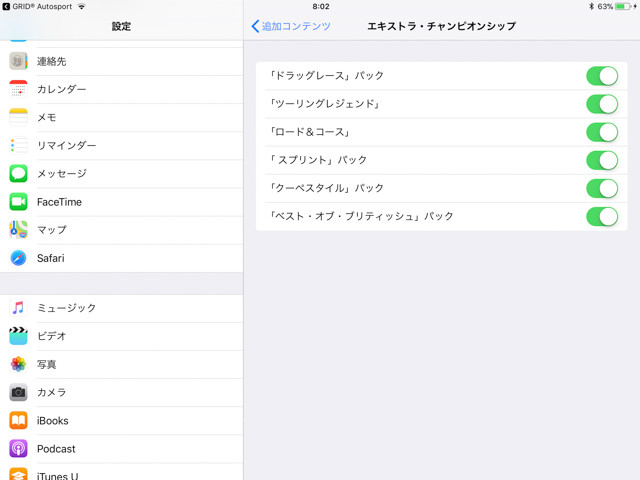Tap the Maps (マップ) icon
The height and width of the screenshot is (480, 640).
click(18, 230)
